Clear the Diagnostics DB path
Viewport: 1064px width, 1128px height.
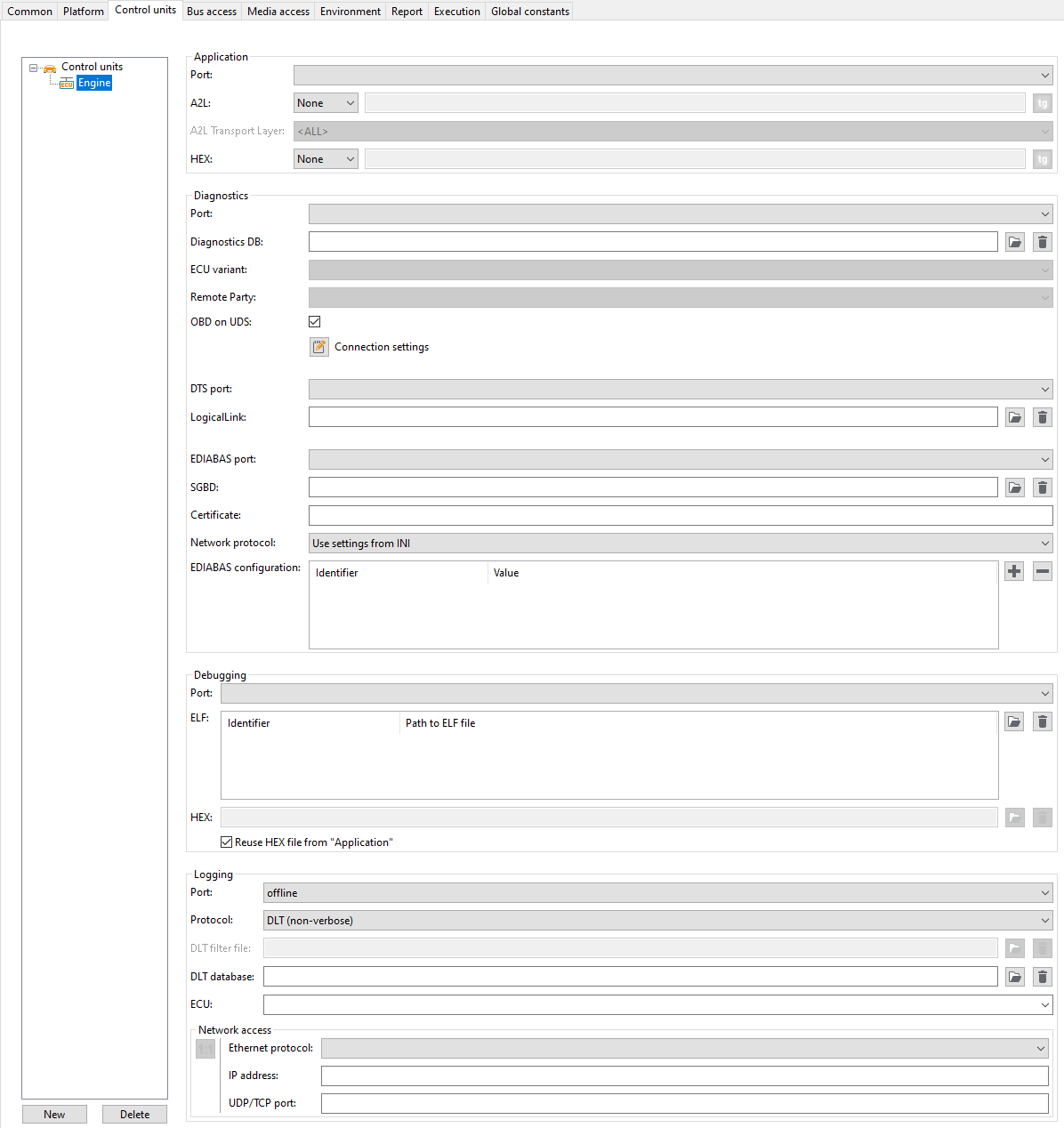pos(1043,242)
